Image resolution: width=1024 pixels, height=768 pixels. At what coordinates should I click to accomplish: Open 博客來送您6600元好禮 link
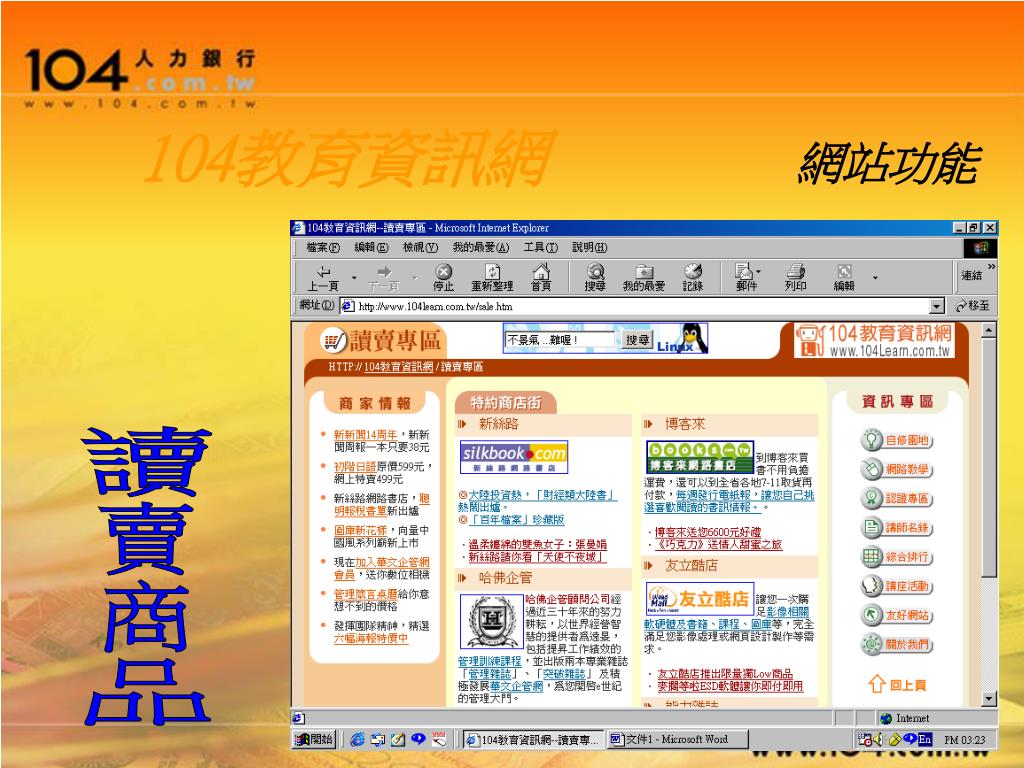(x=708, y=532)
